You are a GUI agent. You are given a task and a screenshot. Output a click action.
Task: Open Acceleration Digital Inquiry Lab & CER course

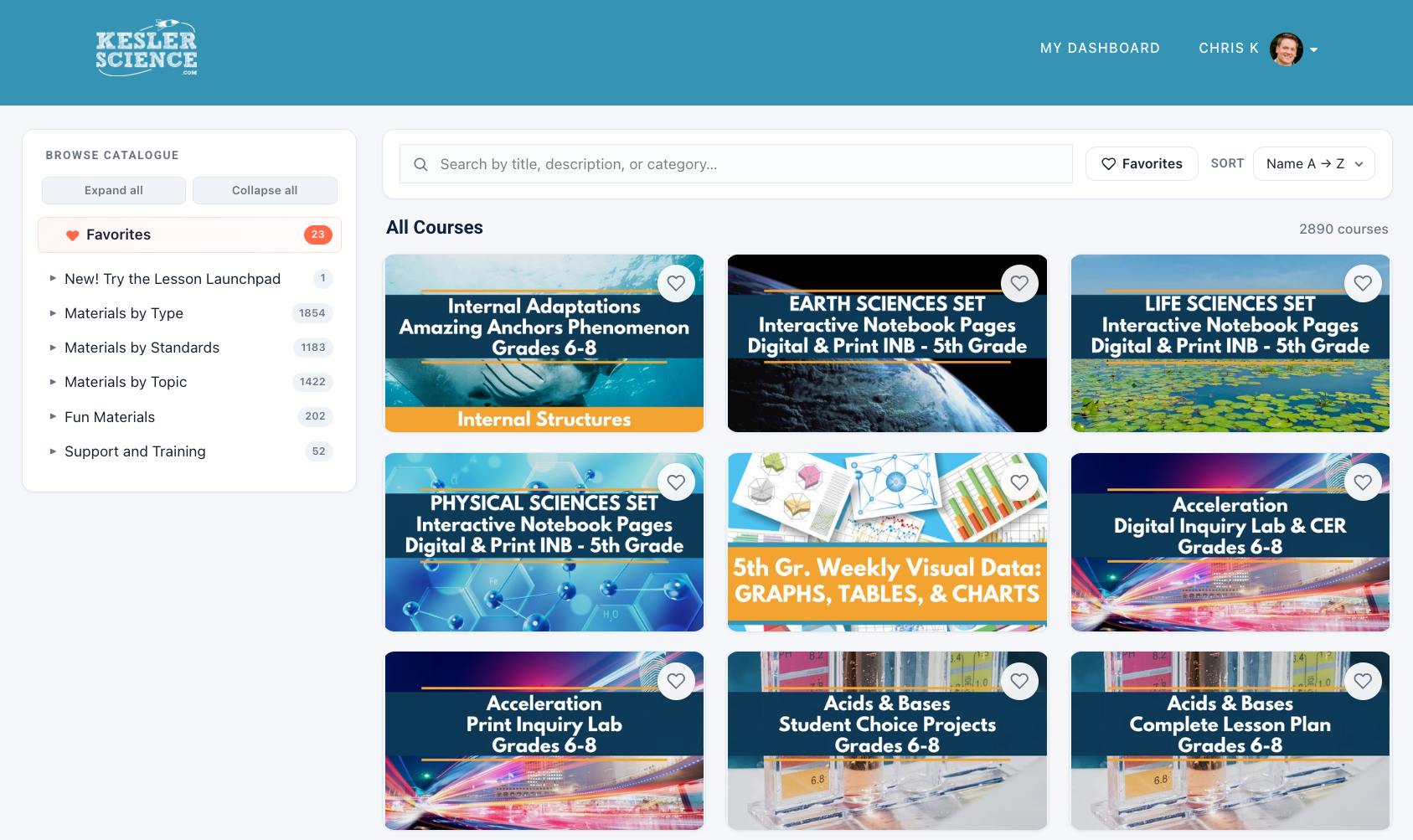(1230, 542)
